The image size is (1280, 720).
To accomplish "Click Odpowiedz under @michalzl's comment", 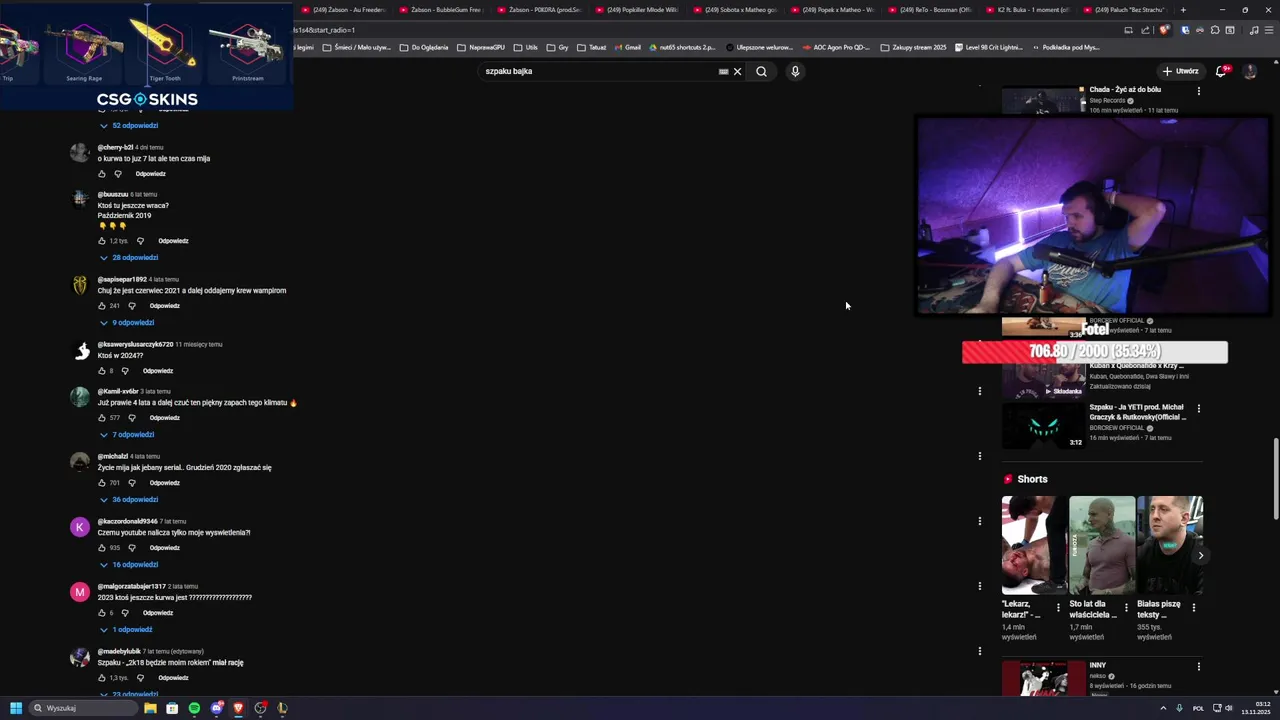I will tap(165, 483).
